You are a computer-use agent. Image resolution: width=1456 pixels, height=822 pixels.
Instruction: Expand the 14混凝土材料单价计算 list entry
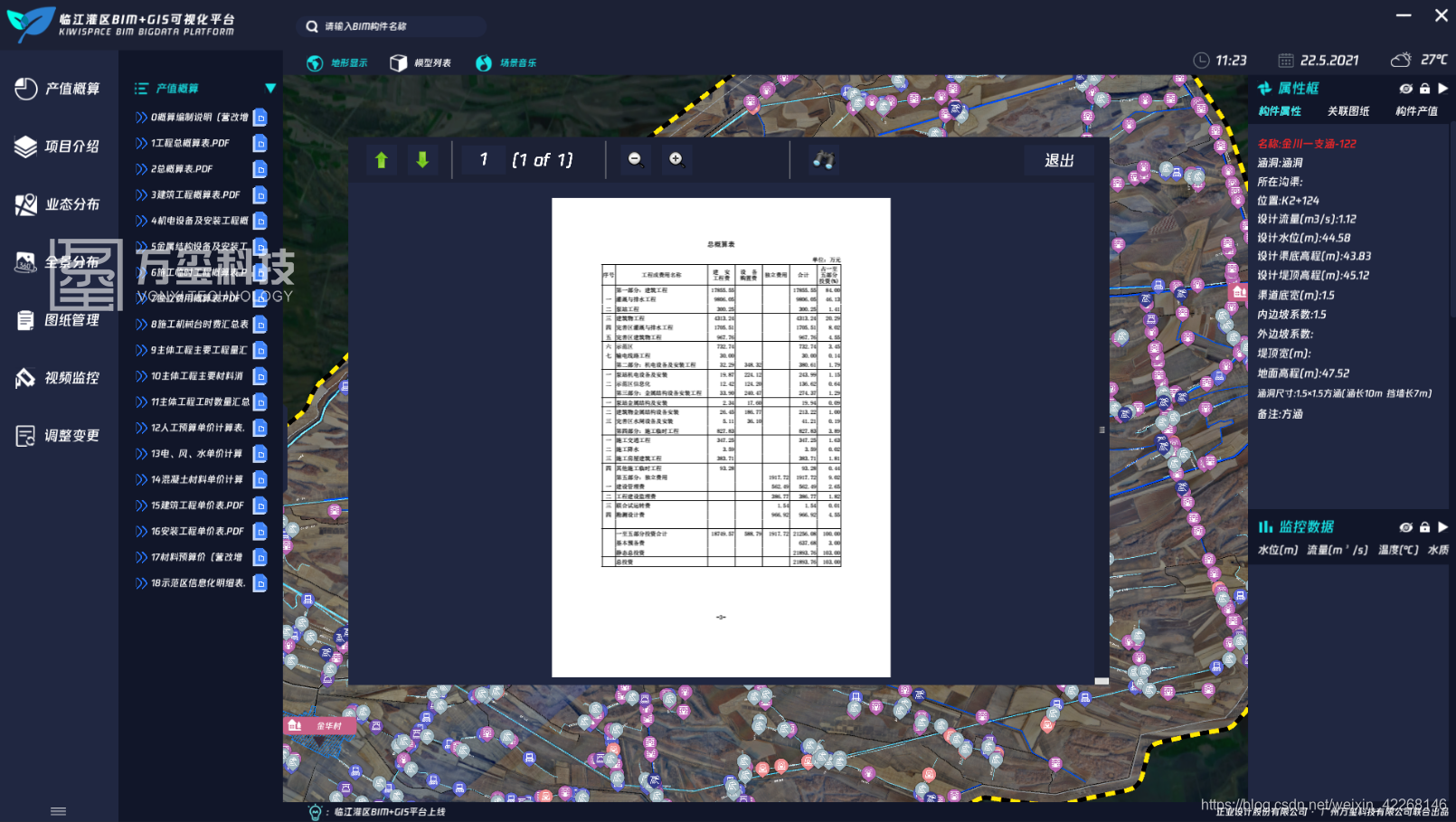[x=141, y=480]
